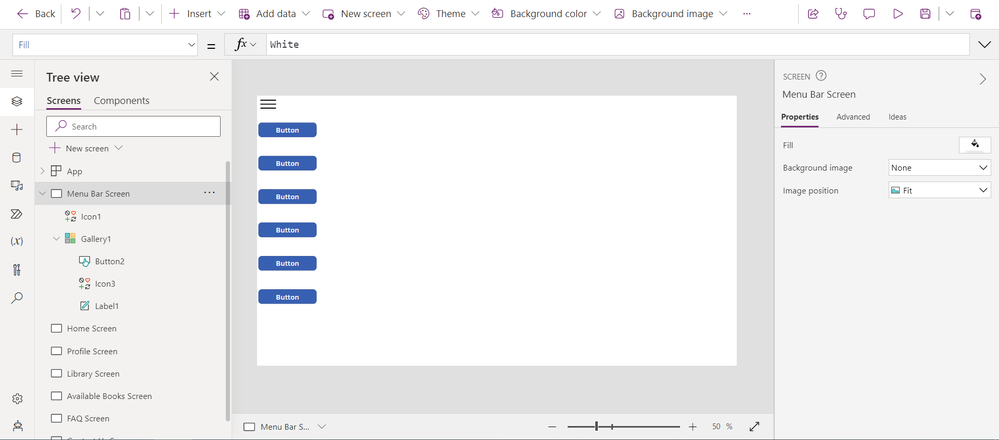This screenshot has width=999, height=440.
Task: Open the Paste options dropdown arrow
Action: coord(149,13)
